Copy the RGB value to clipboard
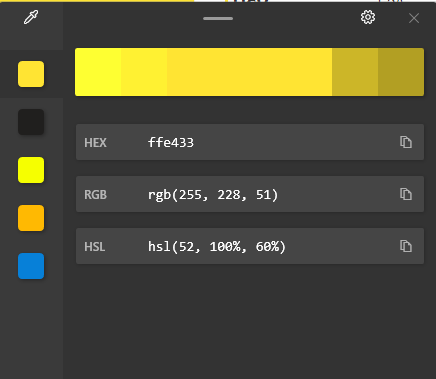Viewport: 436px width, 379px height. 406,194
